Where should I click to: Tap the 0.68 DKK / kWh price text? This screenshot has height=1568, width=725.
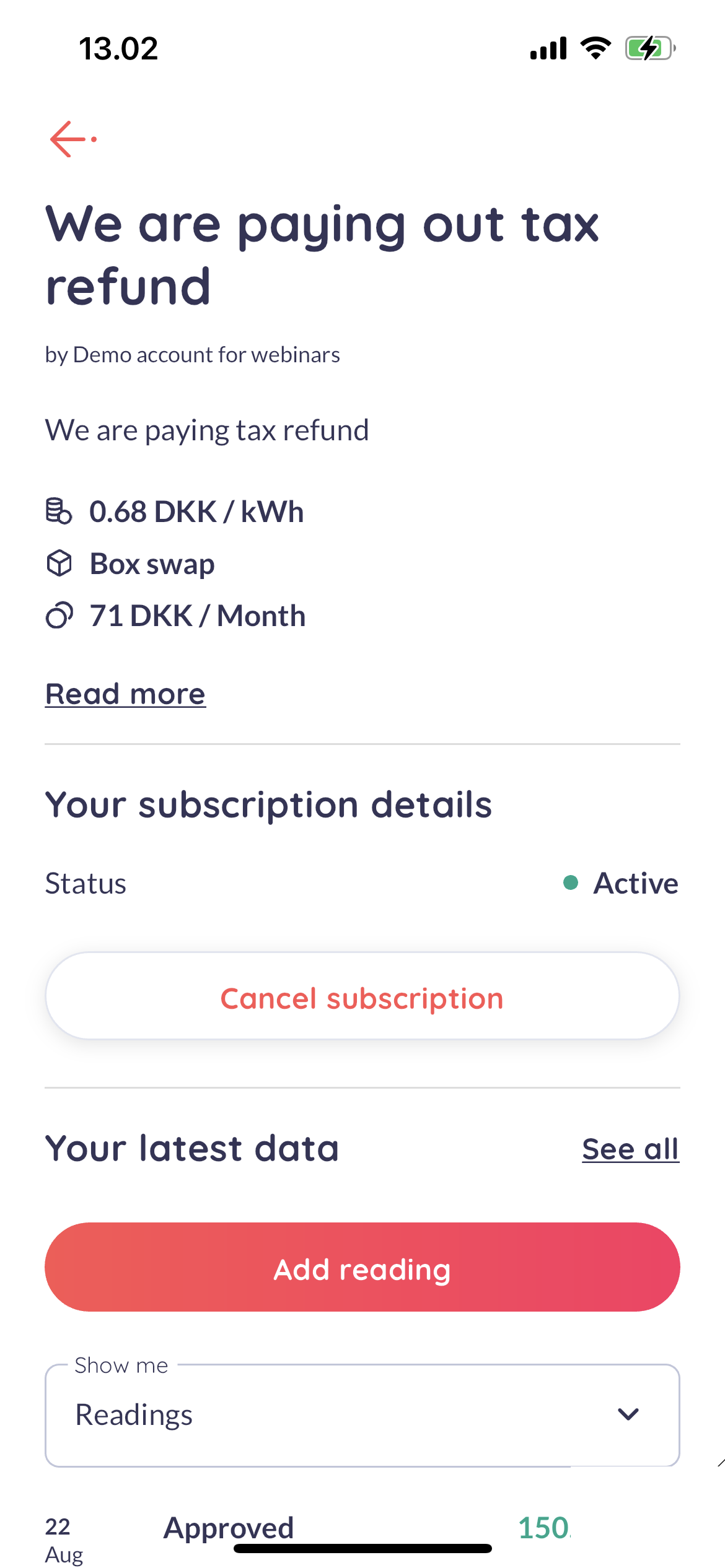click(196, 512)
